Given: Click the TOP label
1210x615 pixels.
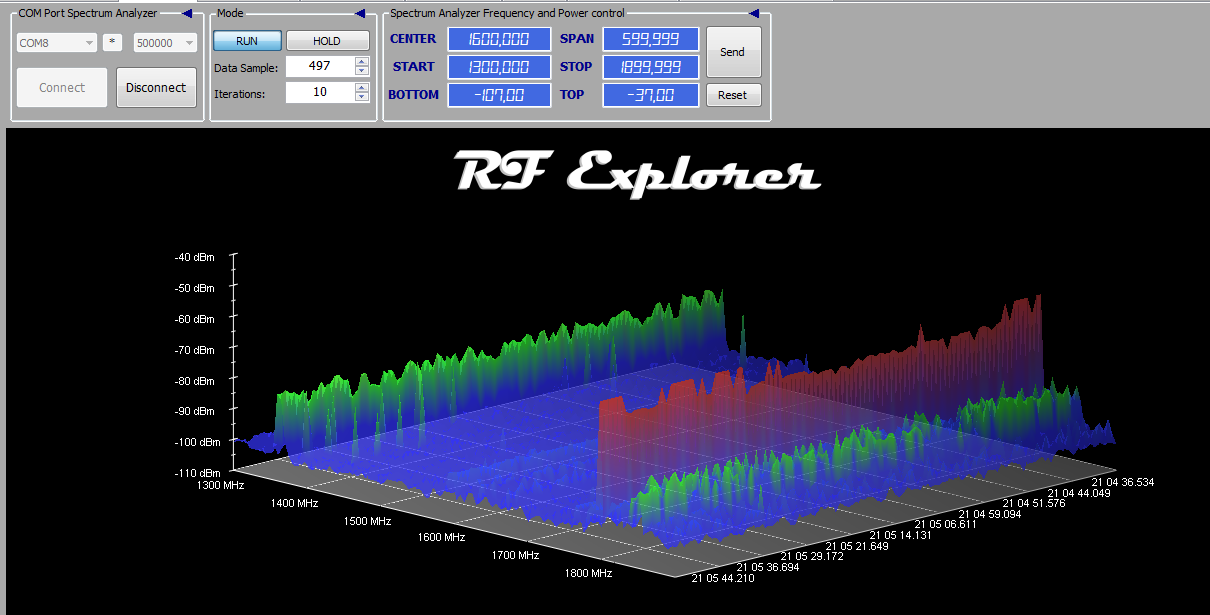Looking at the screenshot, I should 572,95.
